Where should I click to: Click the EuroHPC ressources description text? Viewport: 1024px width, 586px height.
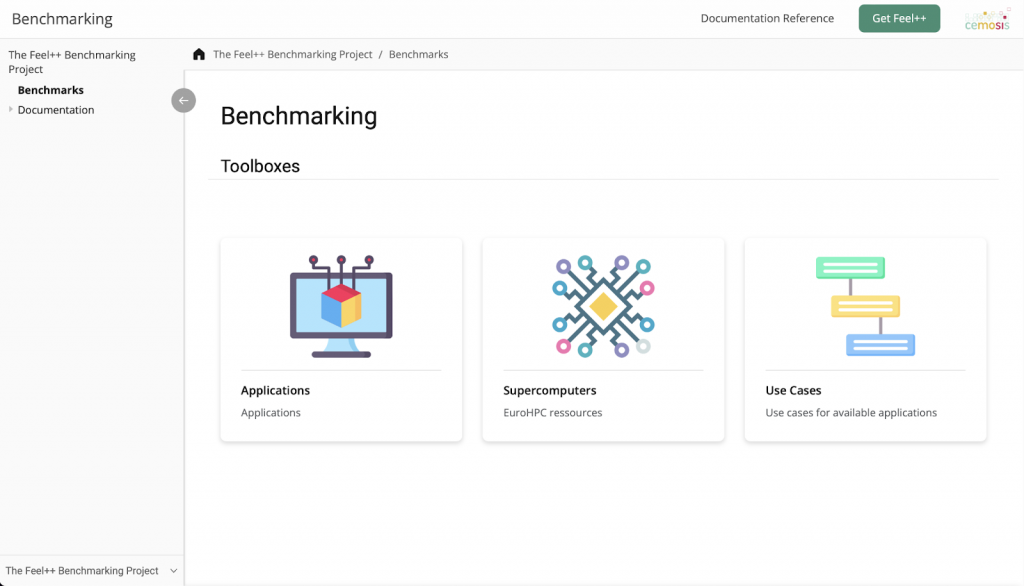(x=552, y=412)
